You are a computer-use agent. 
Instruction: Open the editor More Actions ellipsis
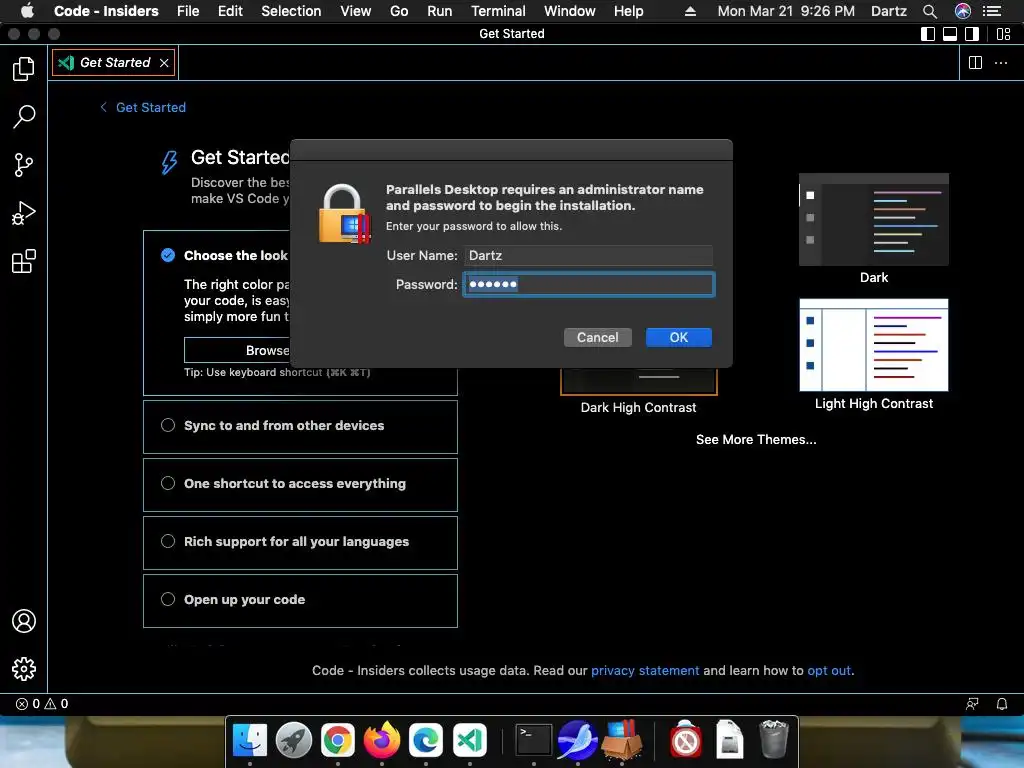point(1000,63)
